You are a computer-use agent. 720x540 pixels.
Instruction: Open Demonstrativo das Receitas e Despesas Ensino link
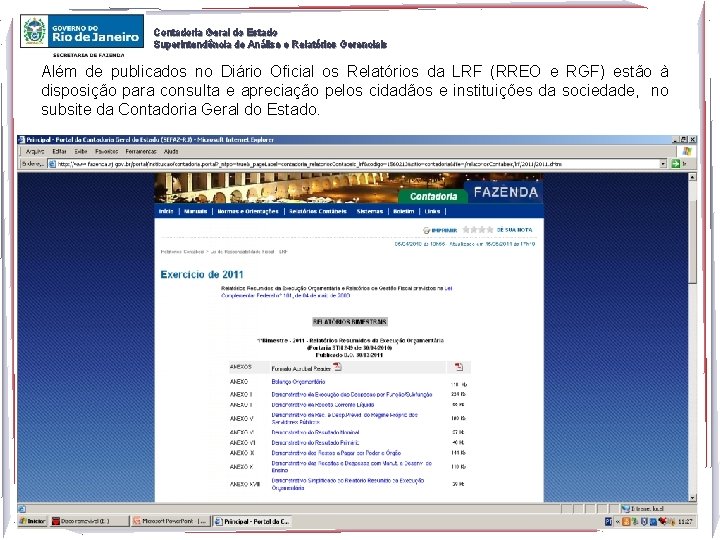tap(352, 467)
